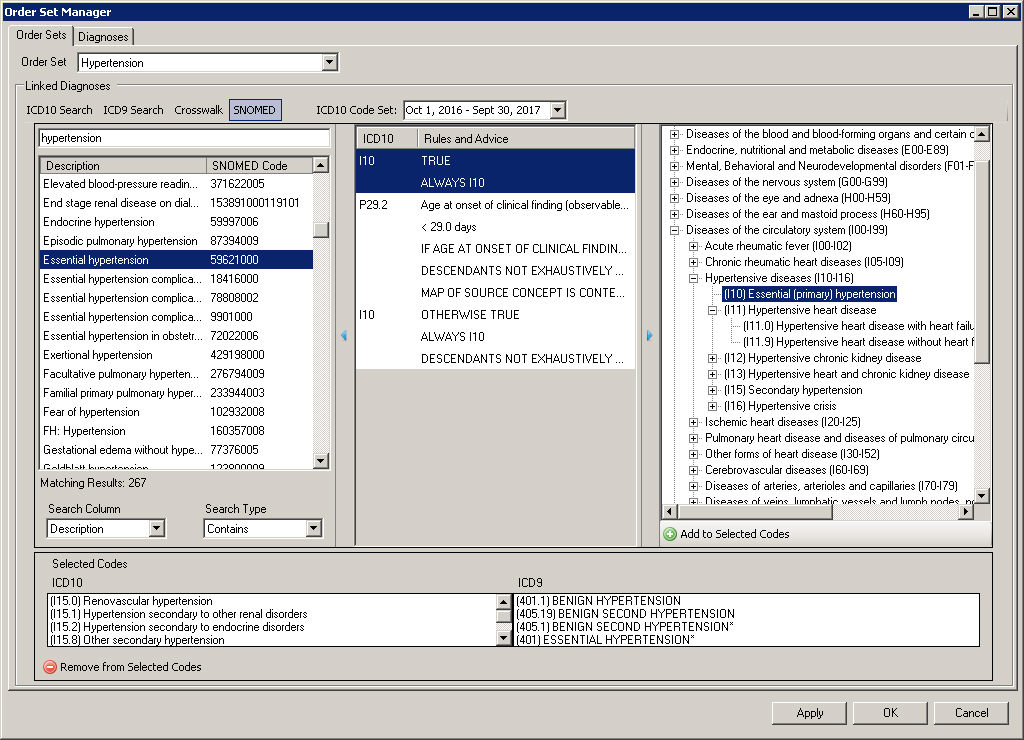The width and height of the screenshot is (1024, 740).
Task: Click the ICD10 tree vertical scrollbar up arrow
Action: 982,134
